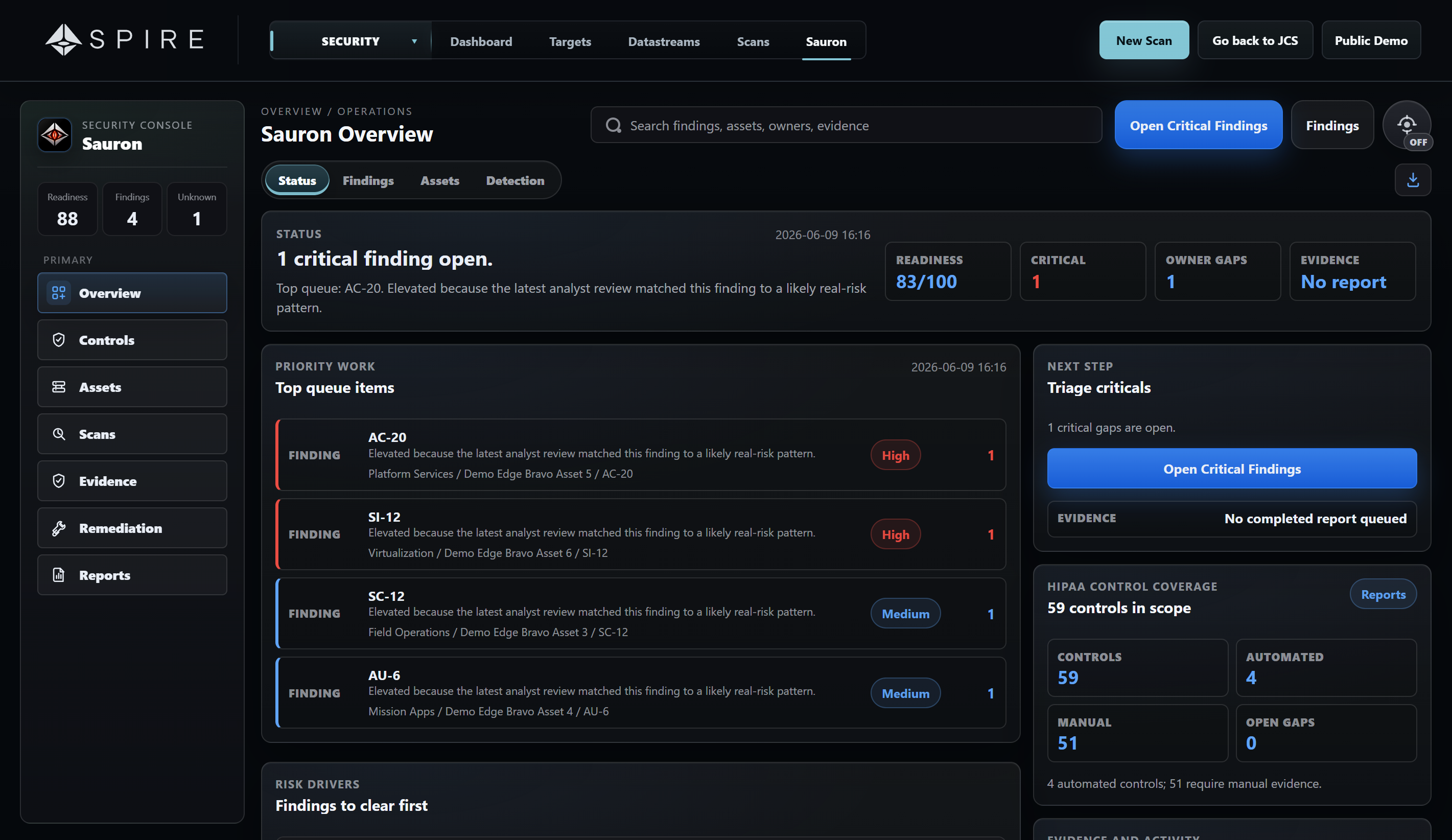Open Evidence in the sidebar
The width and height of the screenshot is (1452, 840).
point(132,481)
